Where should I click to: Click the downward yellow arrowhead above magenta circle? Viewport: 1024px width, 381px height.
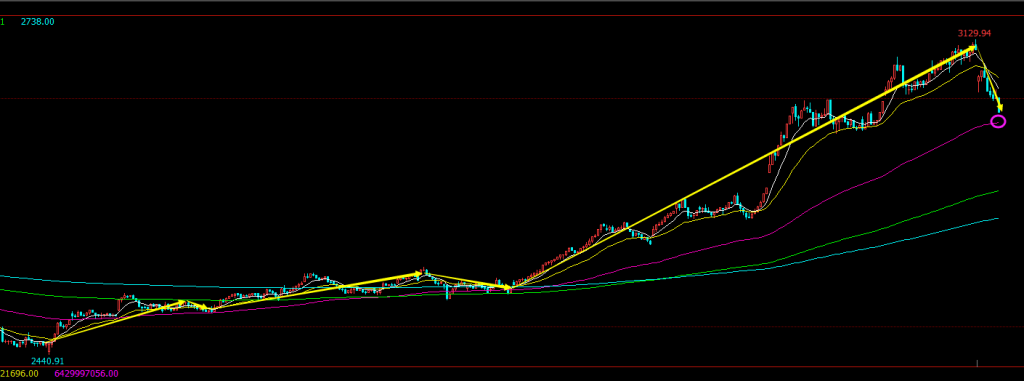pos(999,107)
